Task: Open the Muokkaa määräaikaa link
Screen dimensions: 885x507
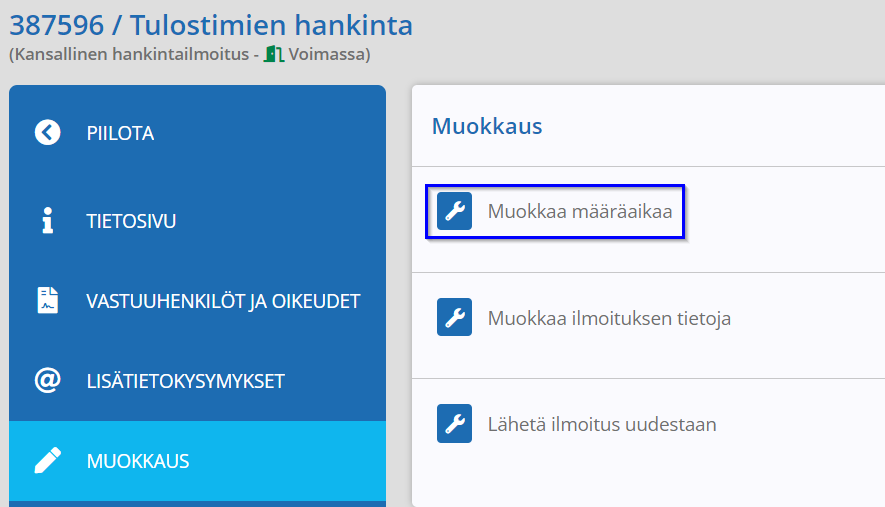Action: [x=580, y=211]
